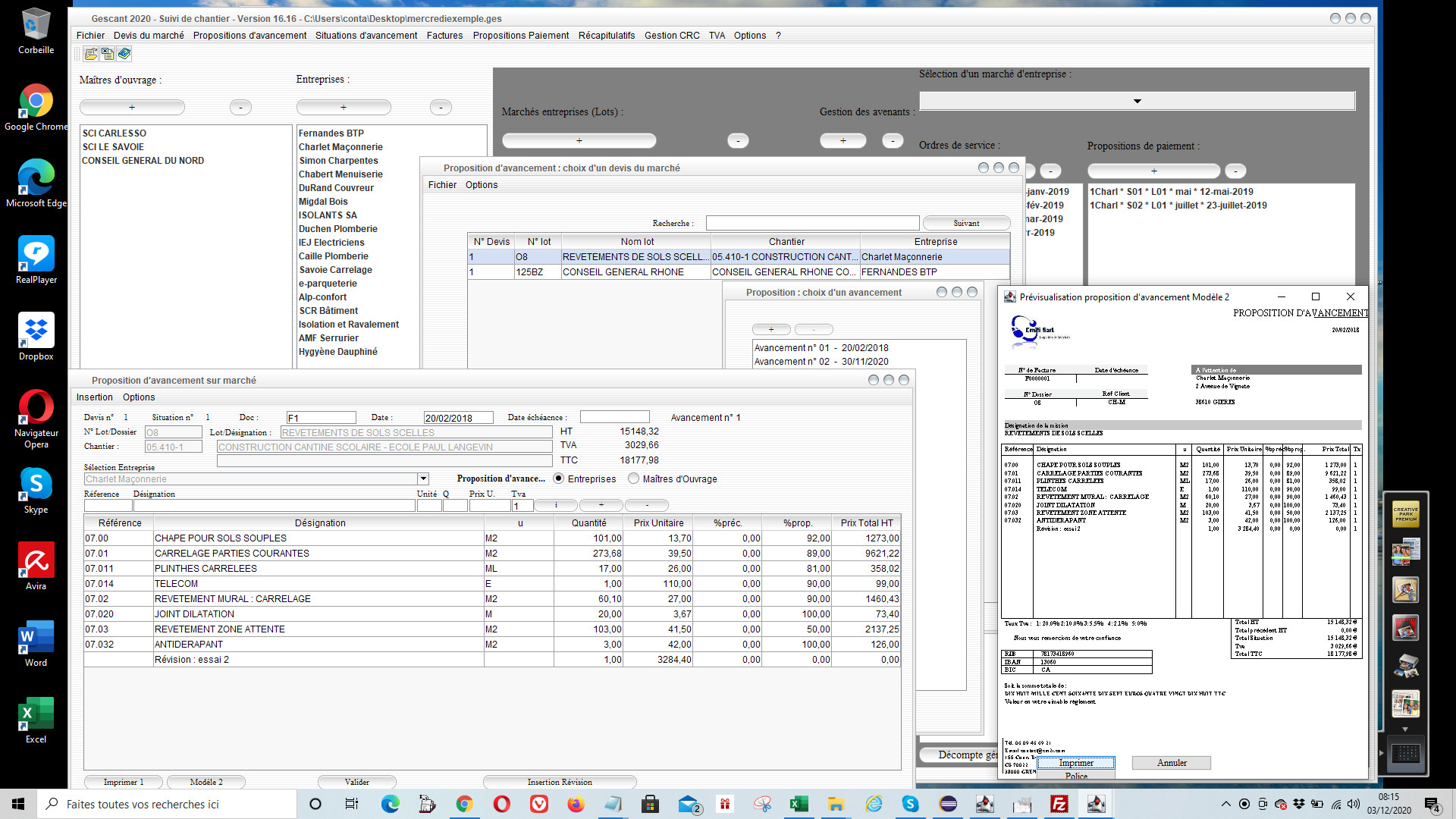Click FileZilla icon in taskbar
The width and height of the screenshot is (1456, 819).
tap(1059, 804)
